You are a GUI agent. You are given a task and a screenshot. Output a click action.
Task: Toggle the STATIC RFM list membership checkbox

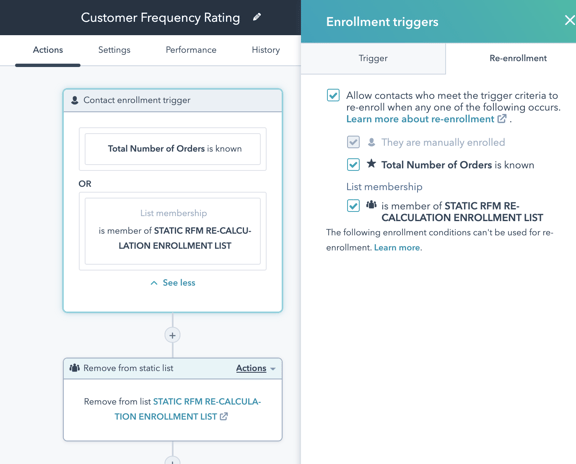coord(353,205)
